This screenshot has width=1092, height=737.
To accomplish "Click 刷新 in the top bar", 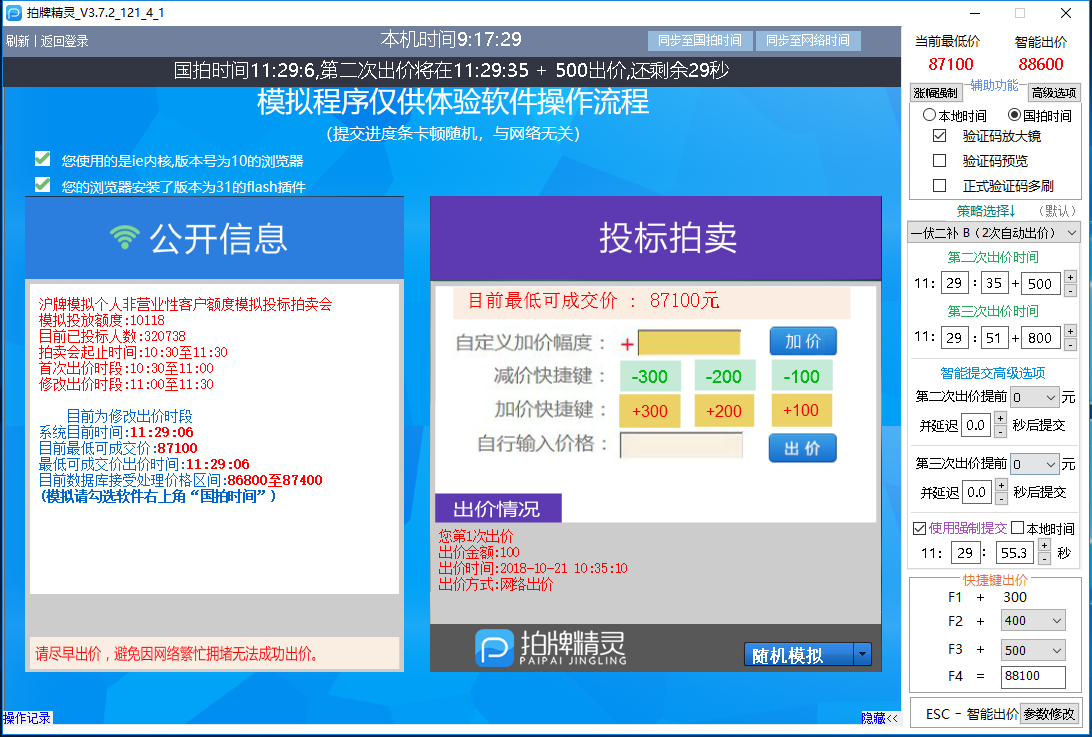I will pos(17,41).
